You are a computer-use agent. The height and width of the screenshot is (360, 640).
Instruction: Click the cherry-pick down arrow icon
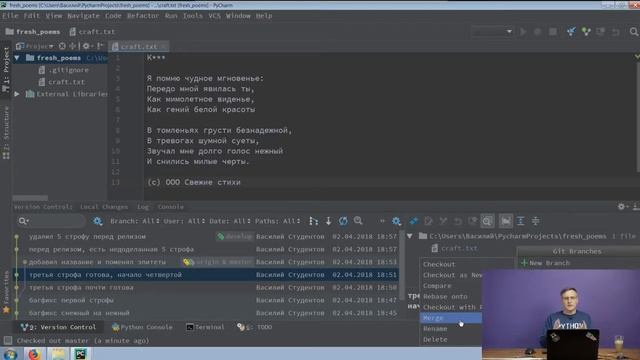(328, 221)
